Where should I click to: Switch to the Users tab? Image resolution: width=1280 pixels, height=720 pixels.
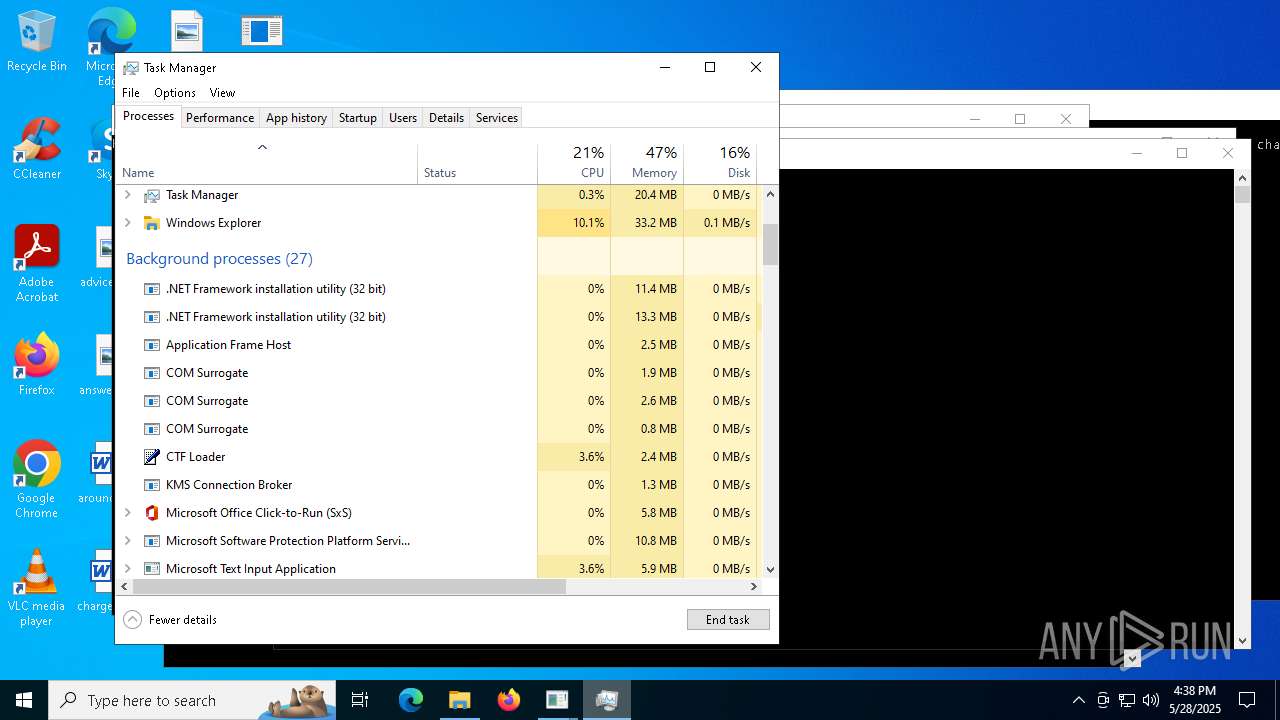(403, 118)
